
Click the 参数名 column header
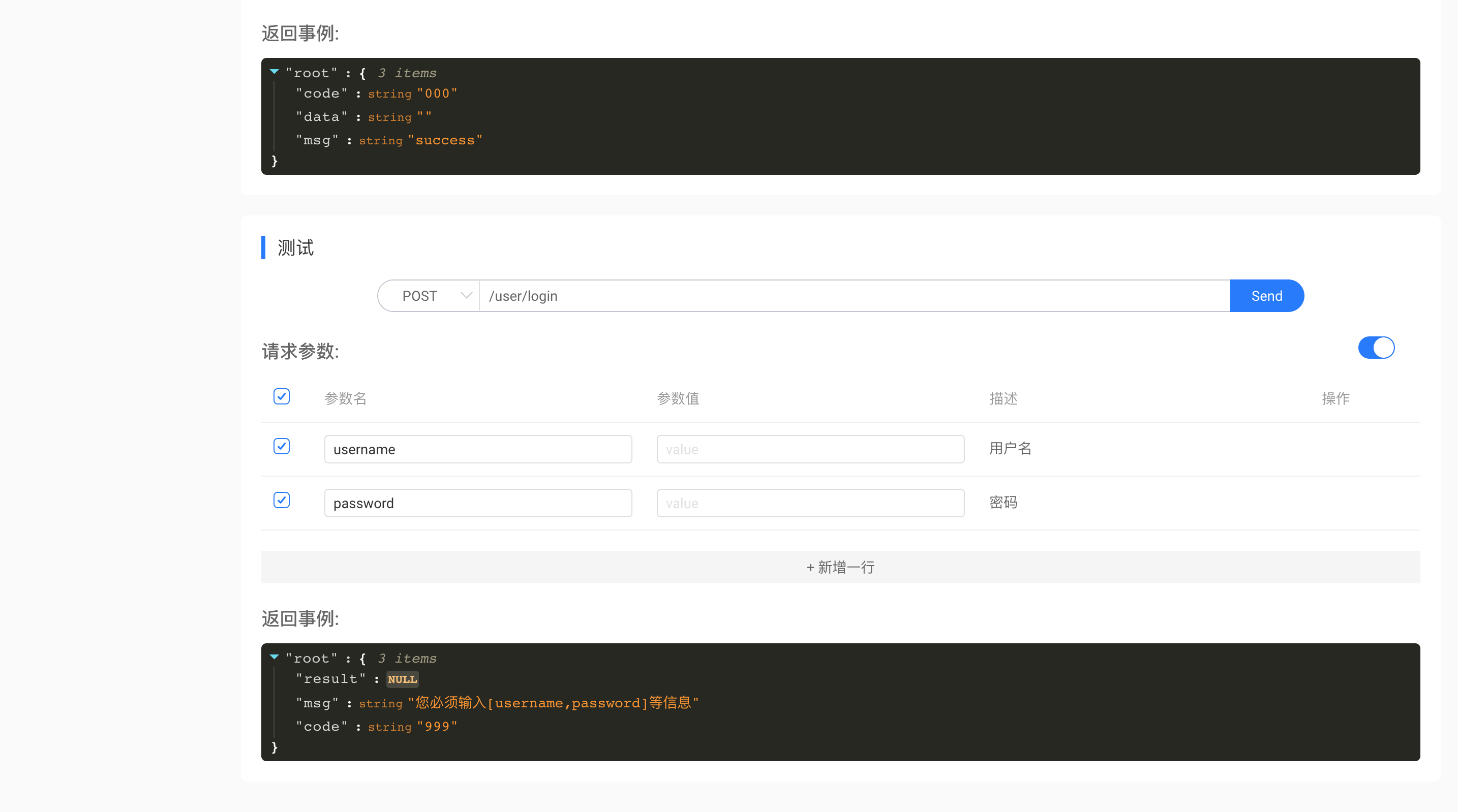[345, 398]
